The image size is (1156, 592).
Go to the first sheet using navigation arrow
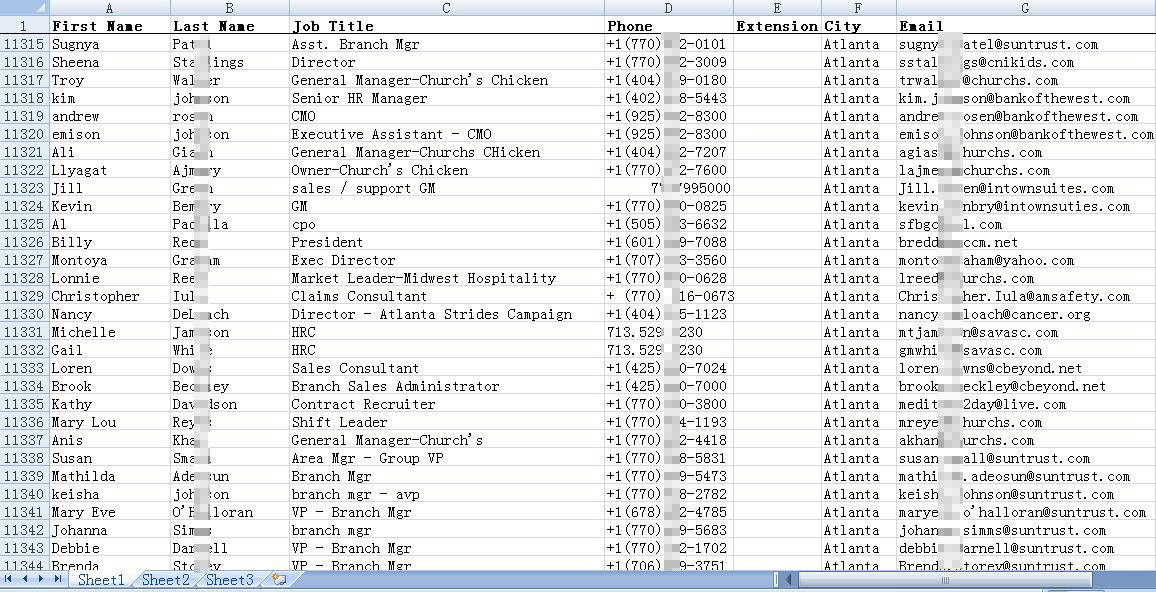(8, 579)
